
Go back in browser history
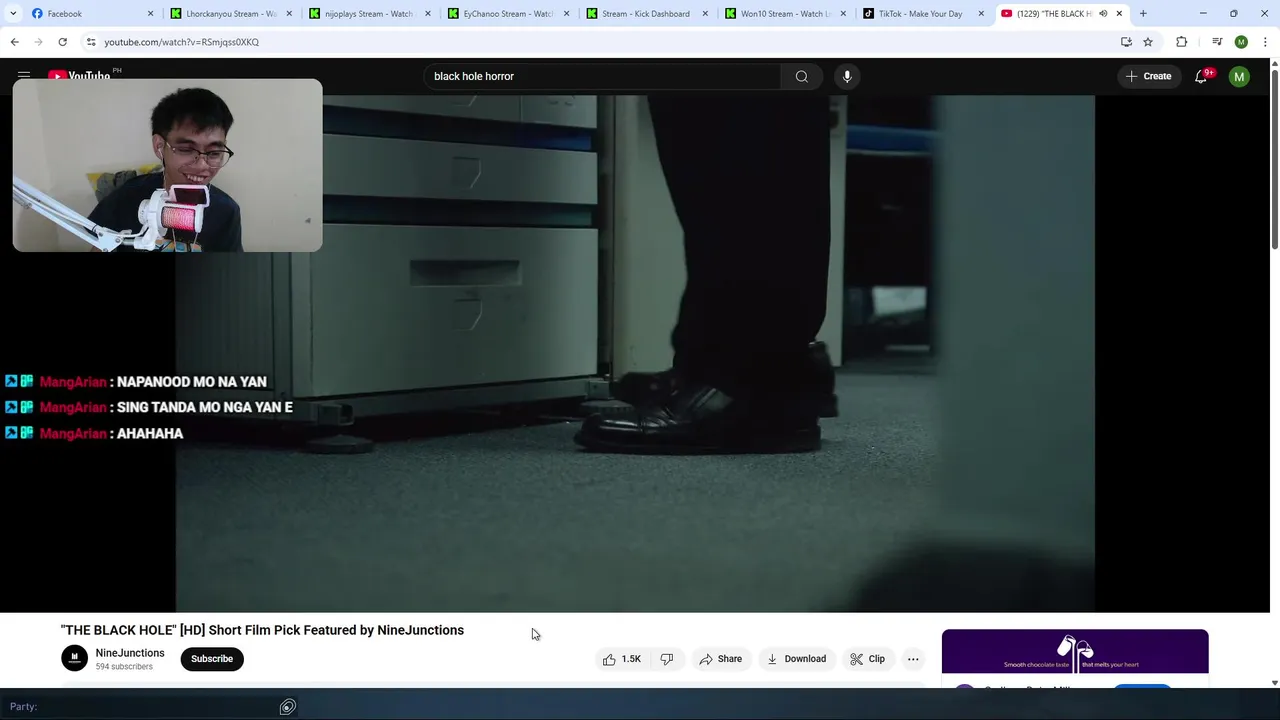14,42
